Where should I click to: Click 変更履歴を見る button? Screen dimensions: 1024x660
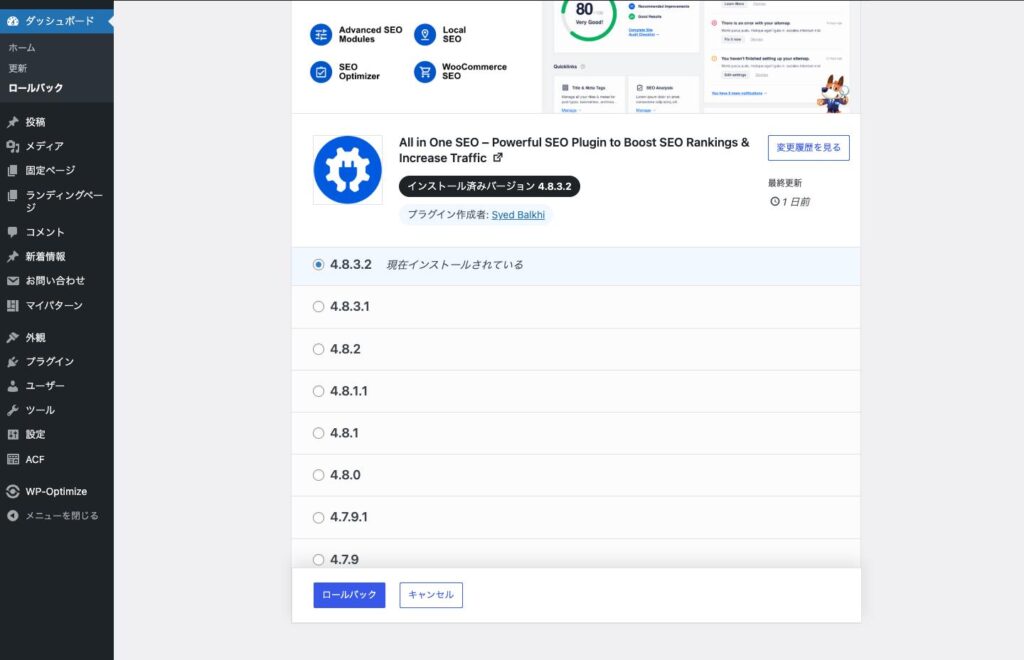pyautogui.click(x=808, y=148)
